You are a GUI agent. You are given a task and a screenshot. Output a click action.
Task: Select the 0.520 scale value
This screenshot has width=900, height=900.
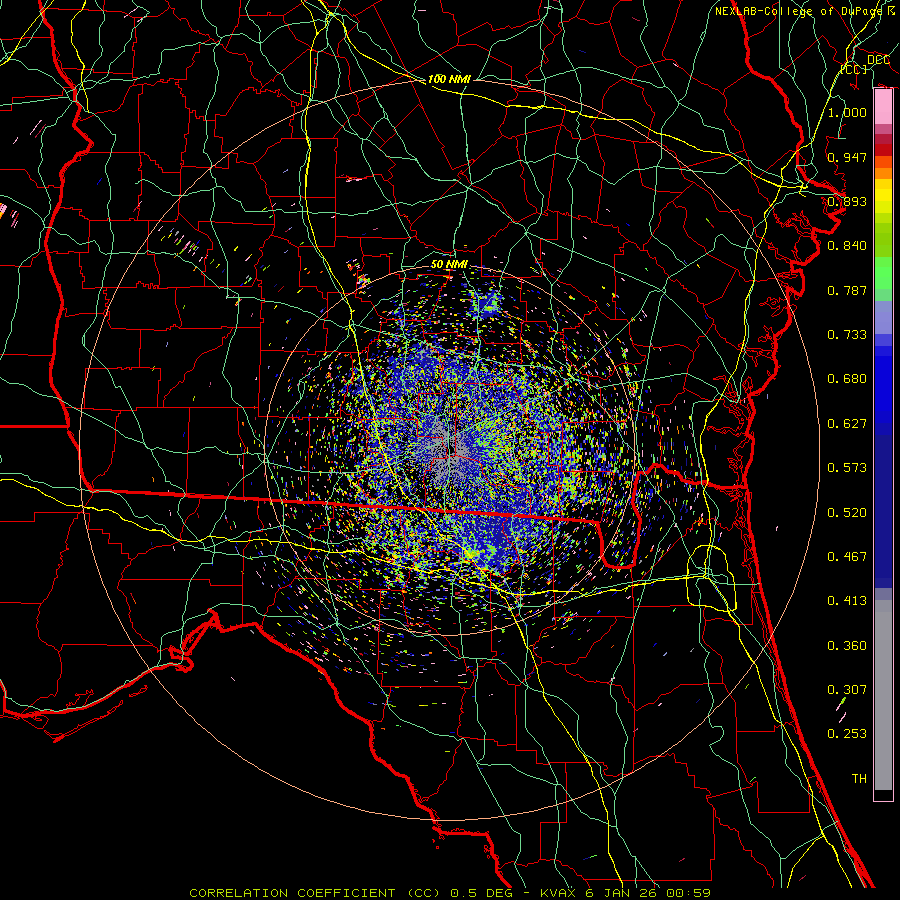[x=847, y=512]
